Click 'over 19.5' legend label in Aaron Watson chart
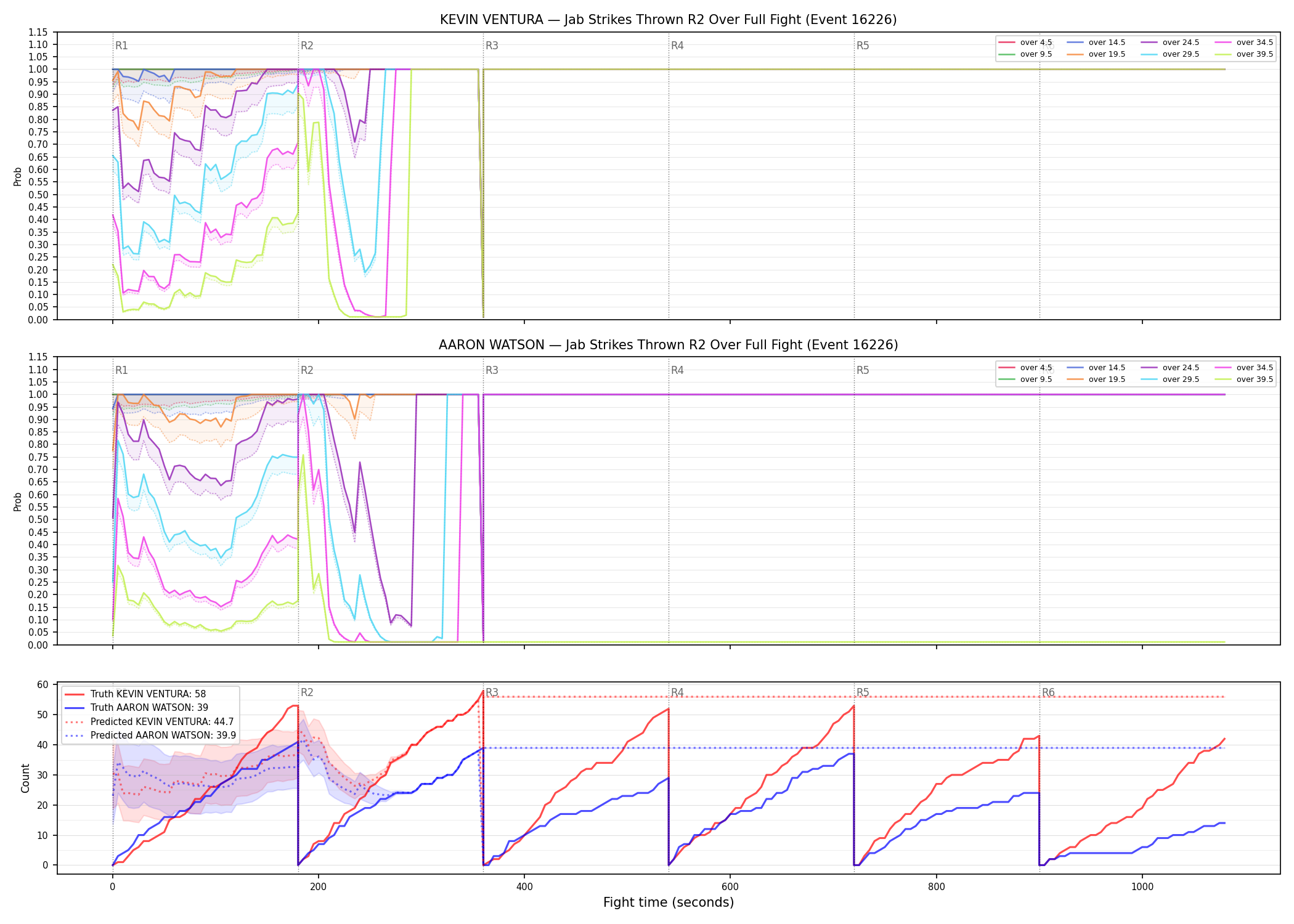This screenshot has height=924, width=1294. [x=1107, y=379]
